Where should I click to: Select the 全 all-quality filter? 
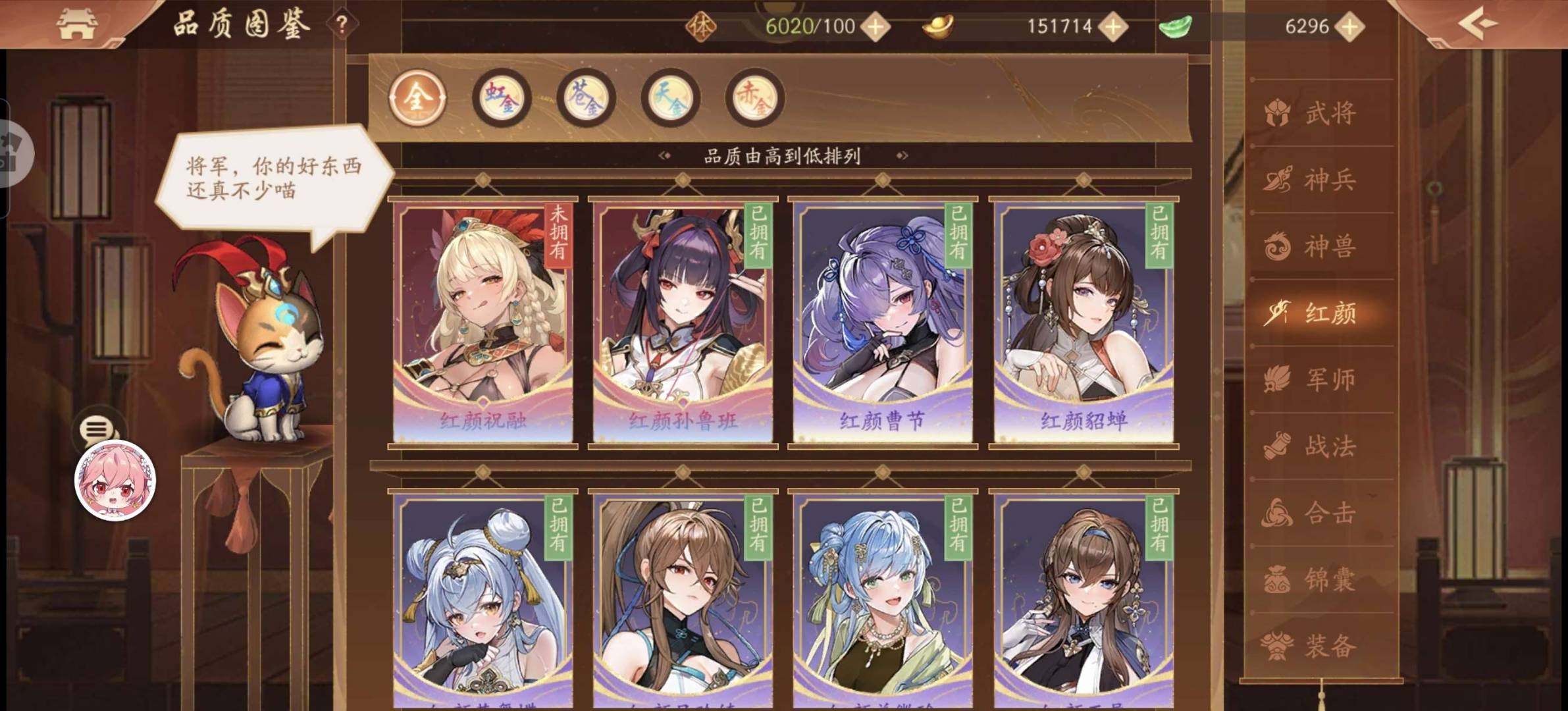[417, 98]
